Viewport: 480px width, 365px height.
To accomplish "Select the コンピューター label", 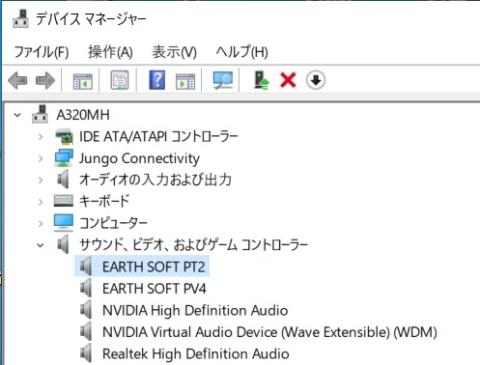I will [x=113, y=223].
